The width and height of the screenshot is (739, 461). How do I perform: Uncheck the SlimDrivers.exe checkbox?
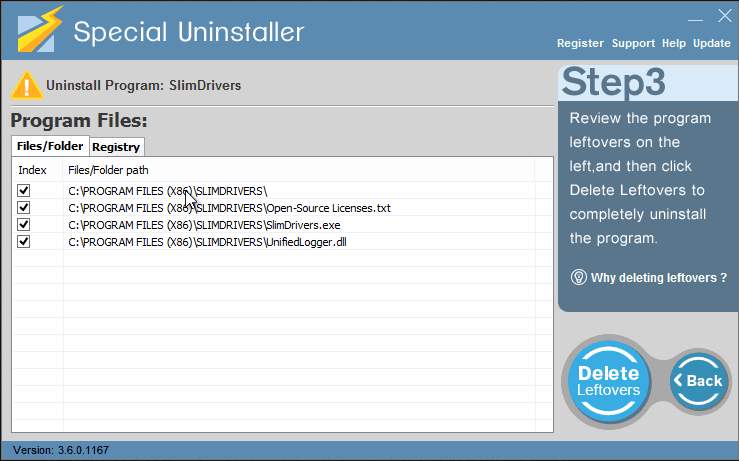point(24,224)
